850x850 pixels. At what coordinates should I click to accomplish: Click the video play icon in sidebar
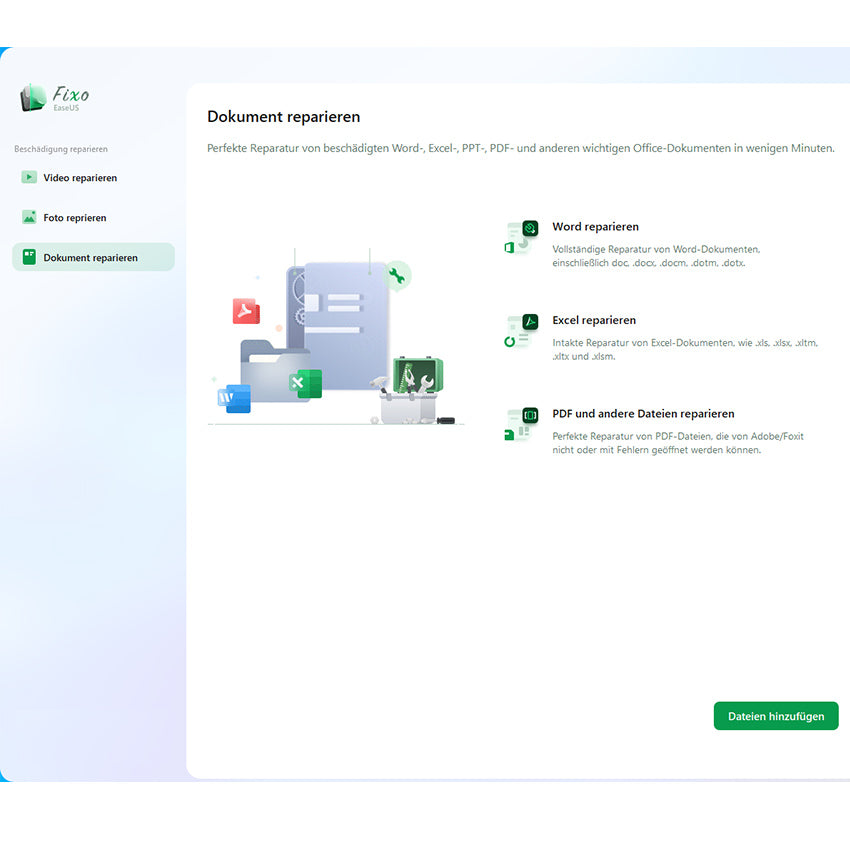(29, 177)
